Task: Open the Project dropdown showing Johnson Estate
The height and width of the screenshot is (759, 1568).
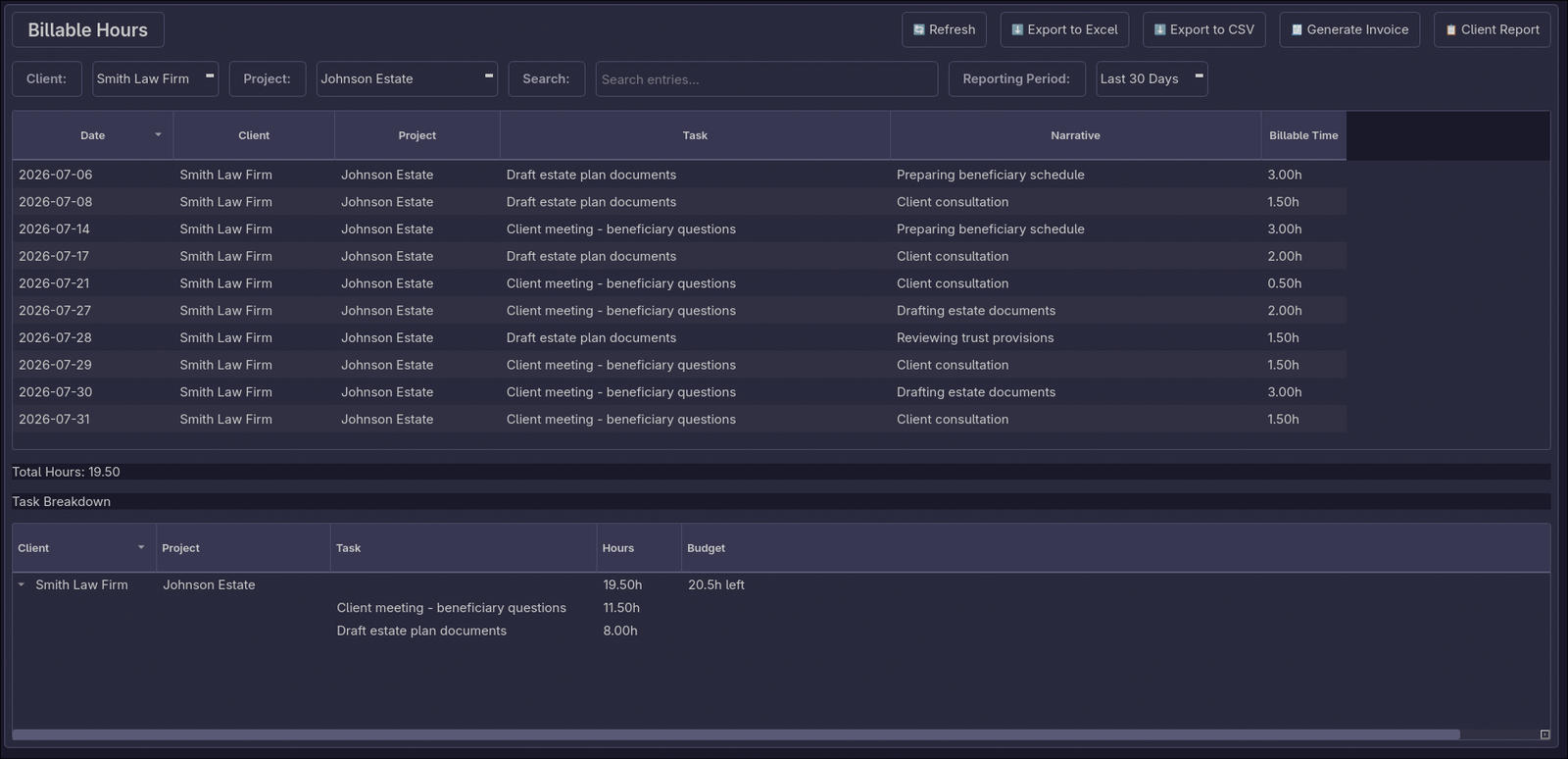Action: [407, 79]
